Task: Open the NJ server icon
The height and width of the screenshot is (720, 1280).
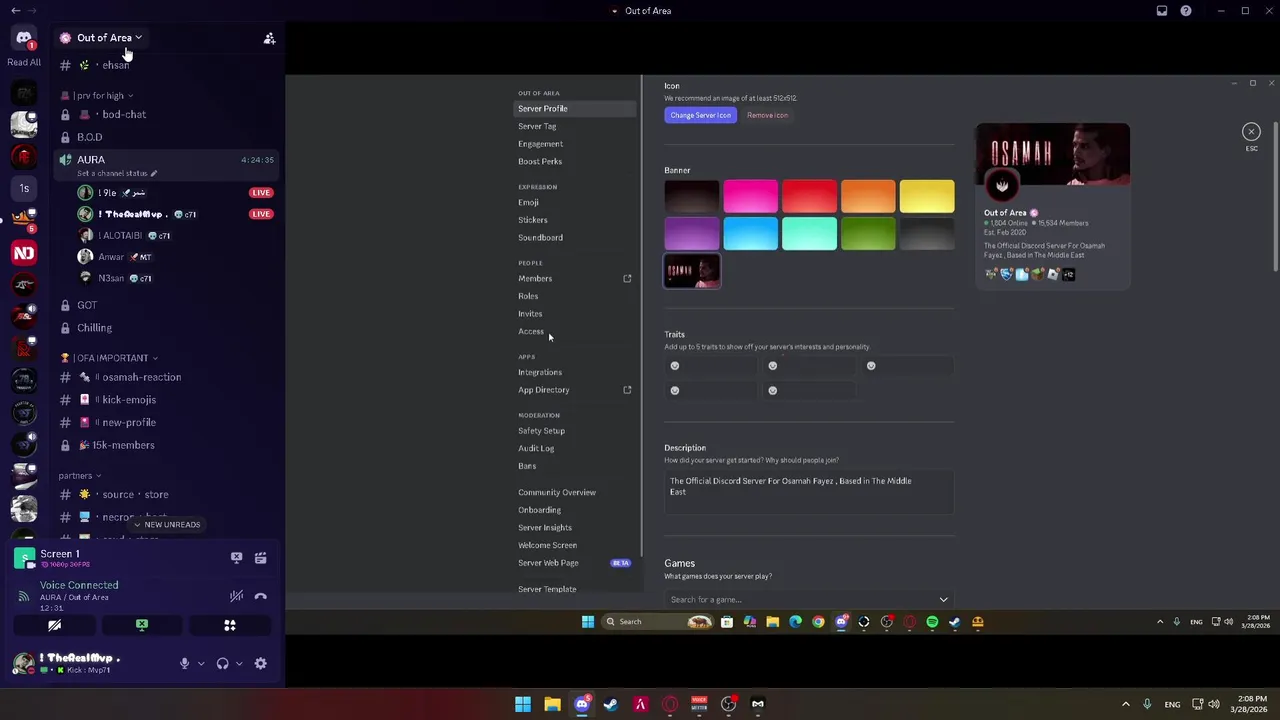Action: (24, 253)
